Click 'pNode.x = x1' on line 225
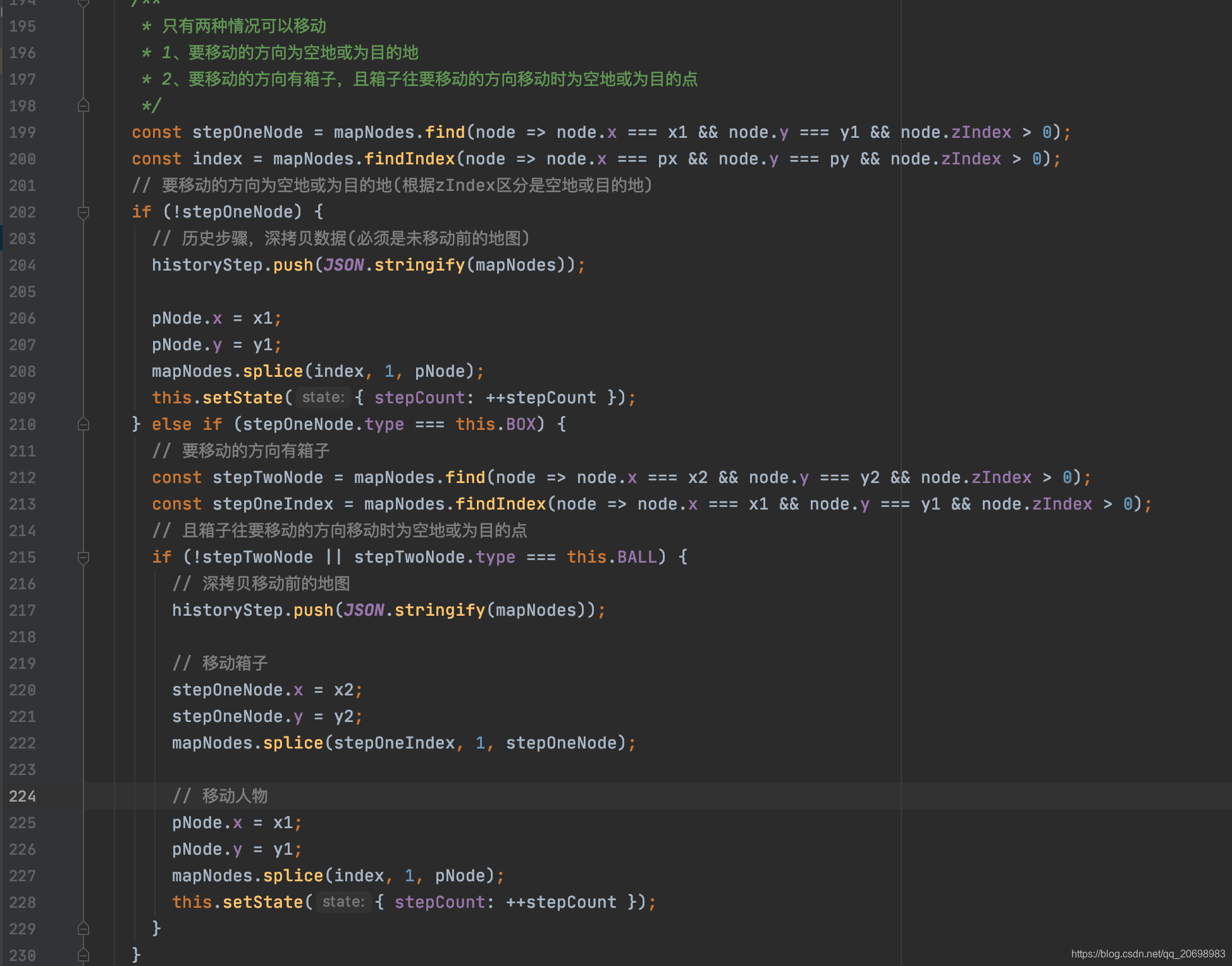The image size is (1232, 966). (232, 822)
